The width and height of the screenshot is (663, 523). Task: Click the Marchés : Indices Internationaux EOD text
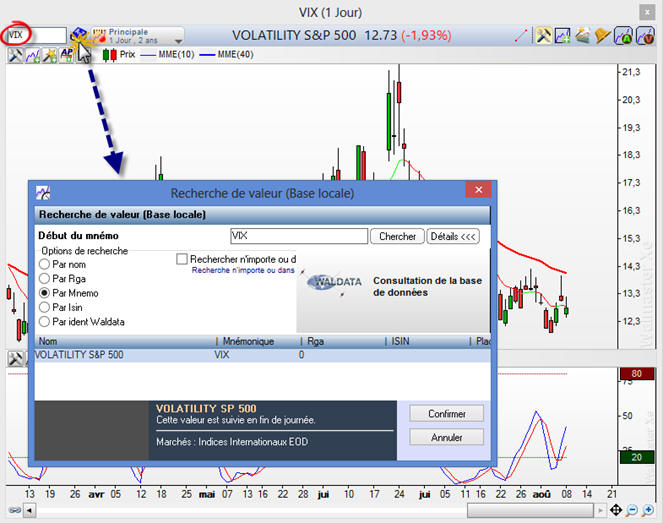232,442
